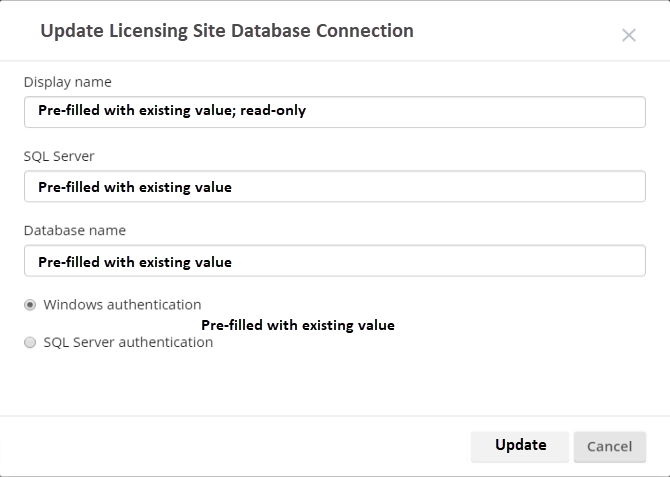The height and width of the screenshot is (477, 670).
Task: Click the 'Display name' field label
Action: coord(67,82)
